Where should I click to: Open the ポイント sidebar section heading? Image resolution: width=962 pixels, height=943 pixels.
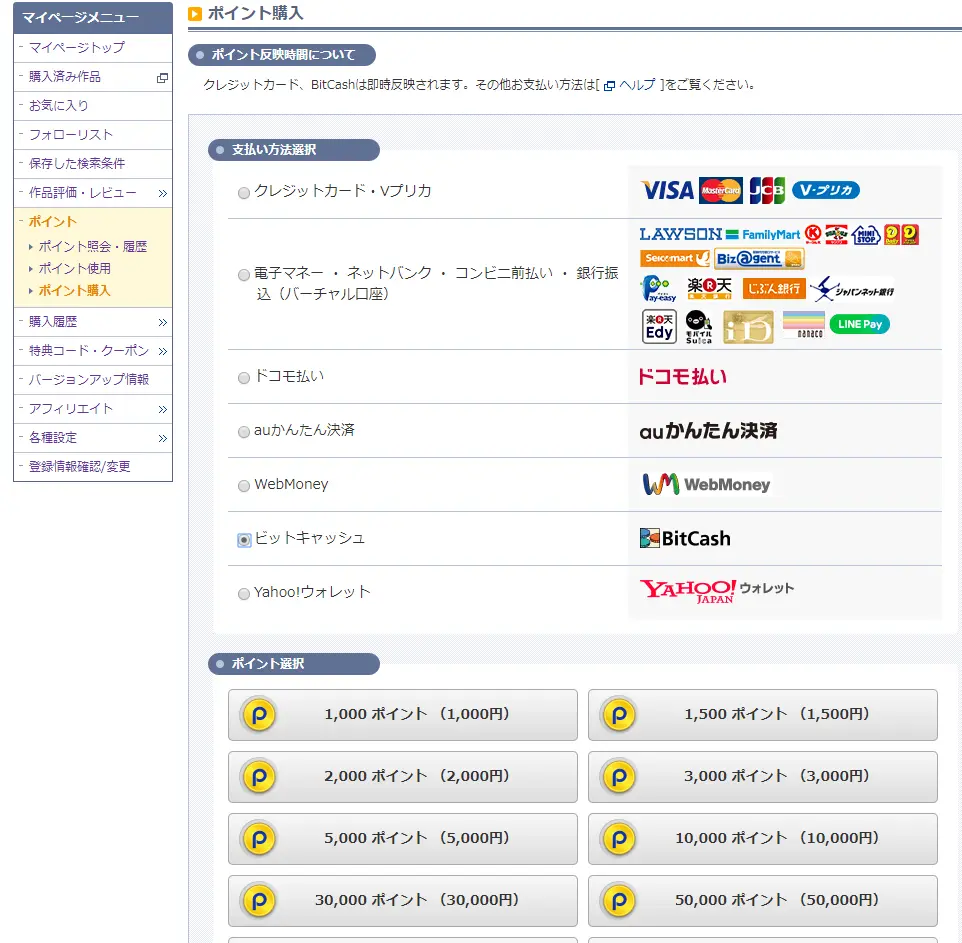pos(53,221)
